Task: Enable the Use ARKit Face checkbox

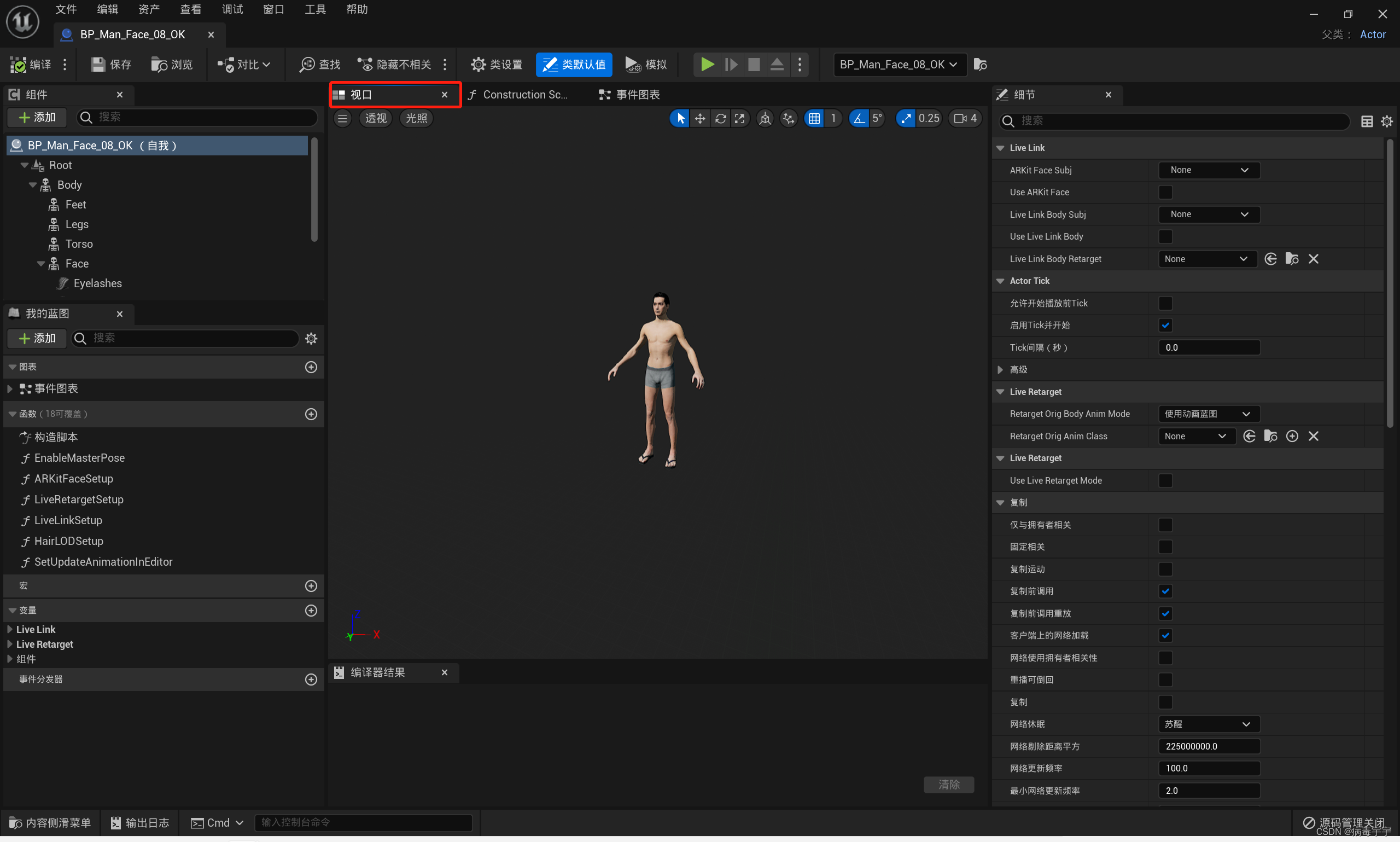Action: pos(1165,192)
